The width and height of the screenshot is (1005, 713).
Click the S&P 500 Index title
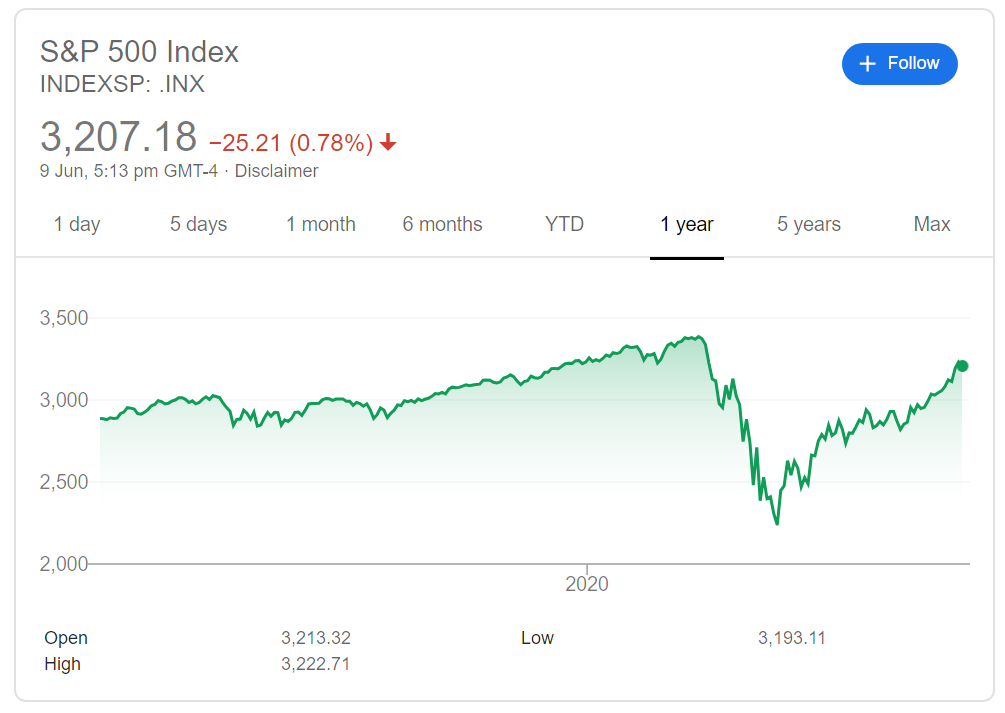tap(139, 51)
